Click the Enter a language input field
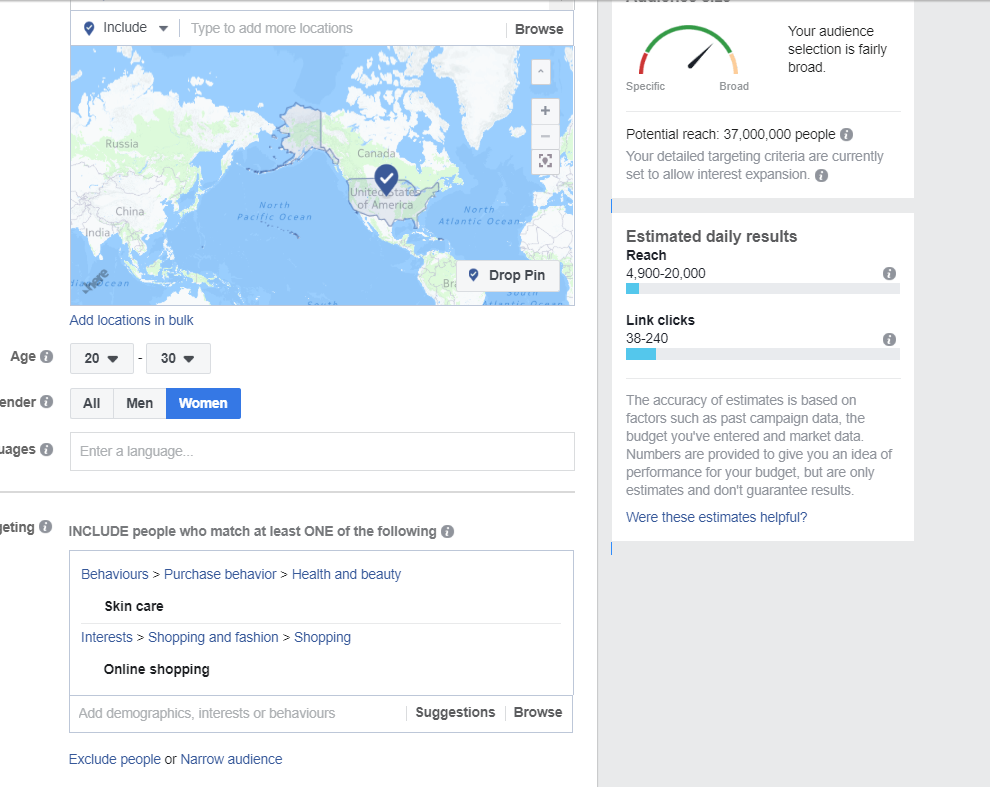This screenshot has width=990, height=787. click(322, 451)
